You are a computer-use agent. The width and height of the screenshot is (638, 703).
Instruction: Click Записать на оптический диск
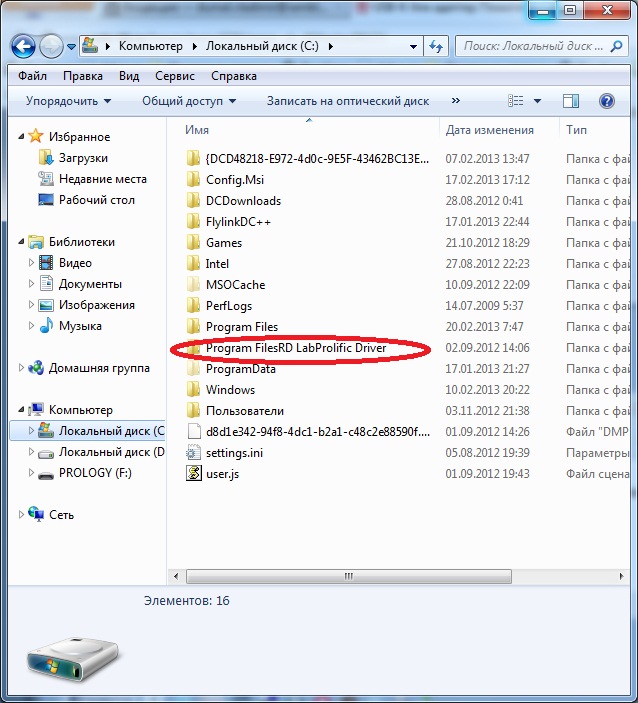(x=348, y=101)
